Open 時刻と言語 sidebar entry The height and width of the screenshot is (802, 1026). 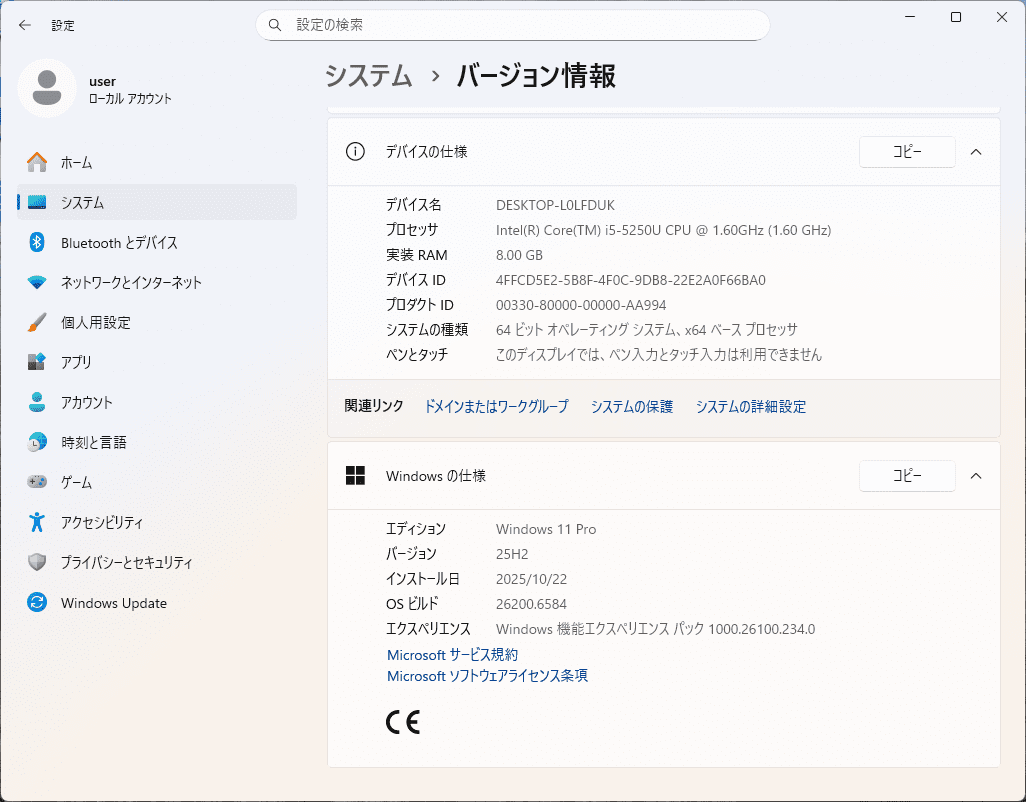pos(157,442)
